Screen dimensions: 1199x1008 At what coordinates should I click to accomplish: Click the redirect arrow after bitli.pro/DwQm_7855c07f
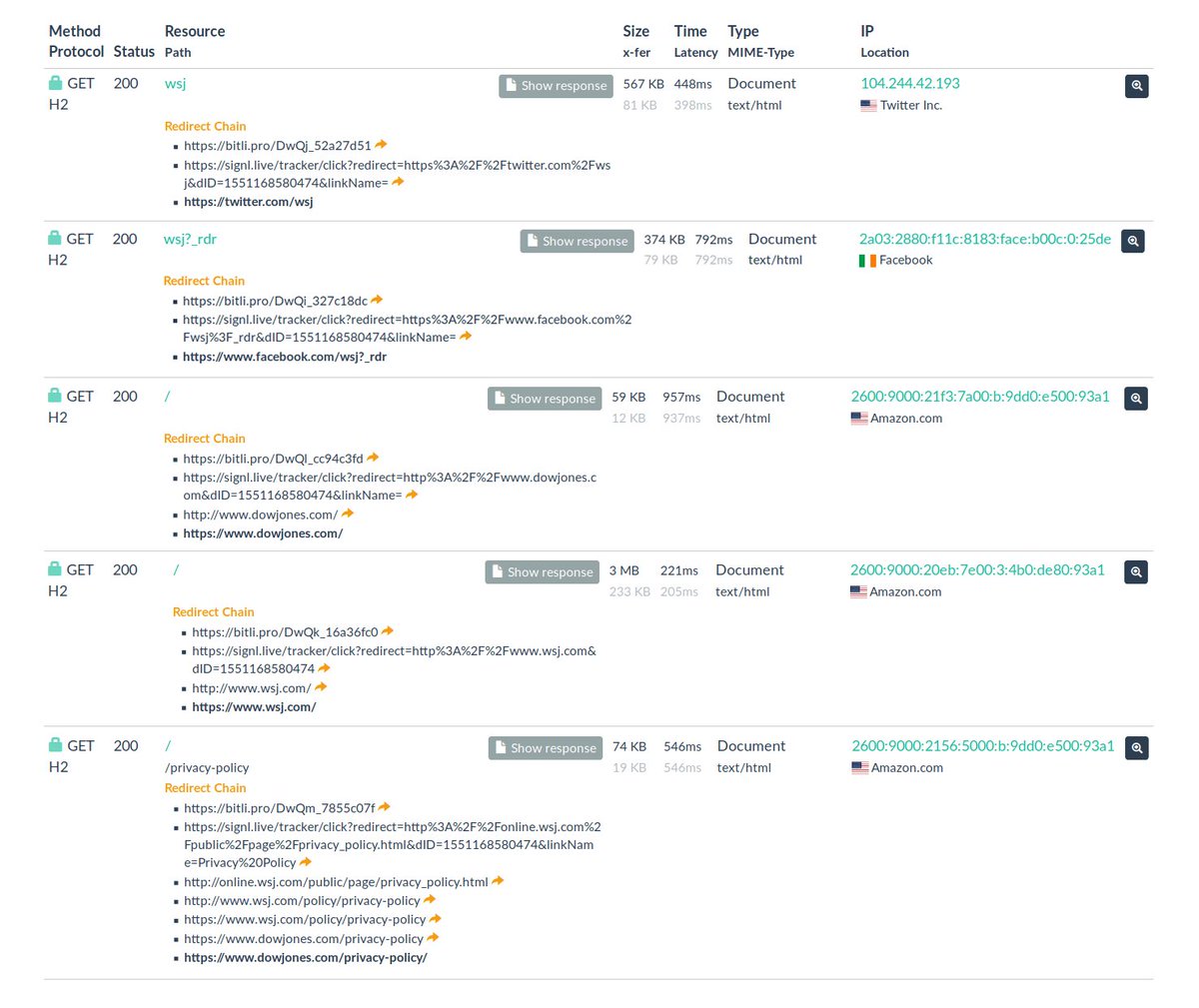coord(385,807)
